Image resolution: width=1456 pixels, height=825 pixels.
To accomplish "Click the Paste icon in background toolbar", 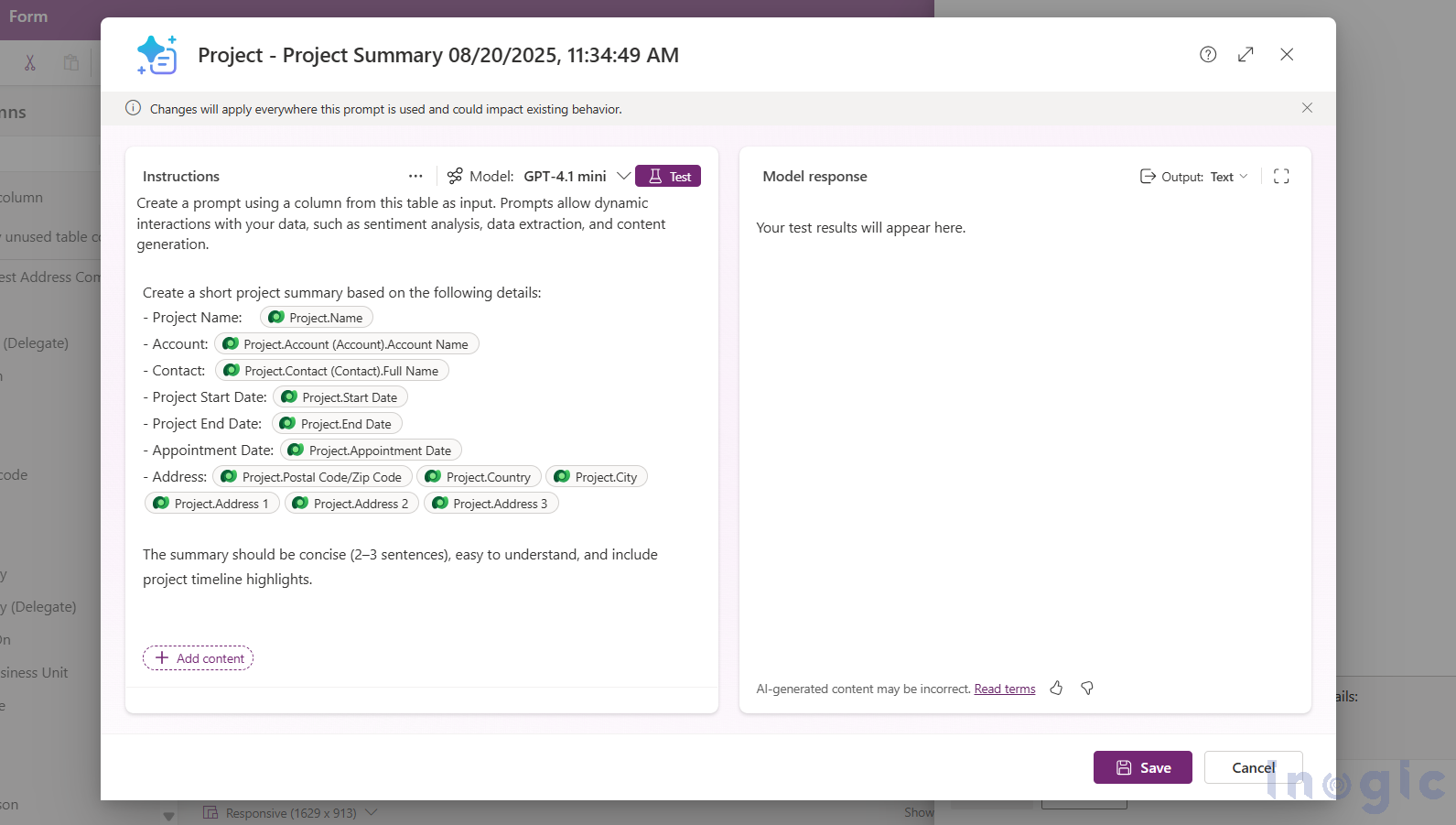I will pos(71,62).
